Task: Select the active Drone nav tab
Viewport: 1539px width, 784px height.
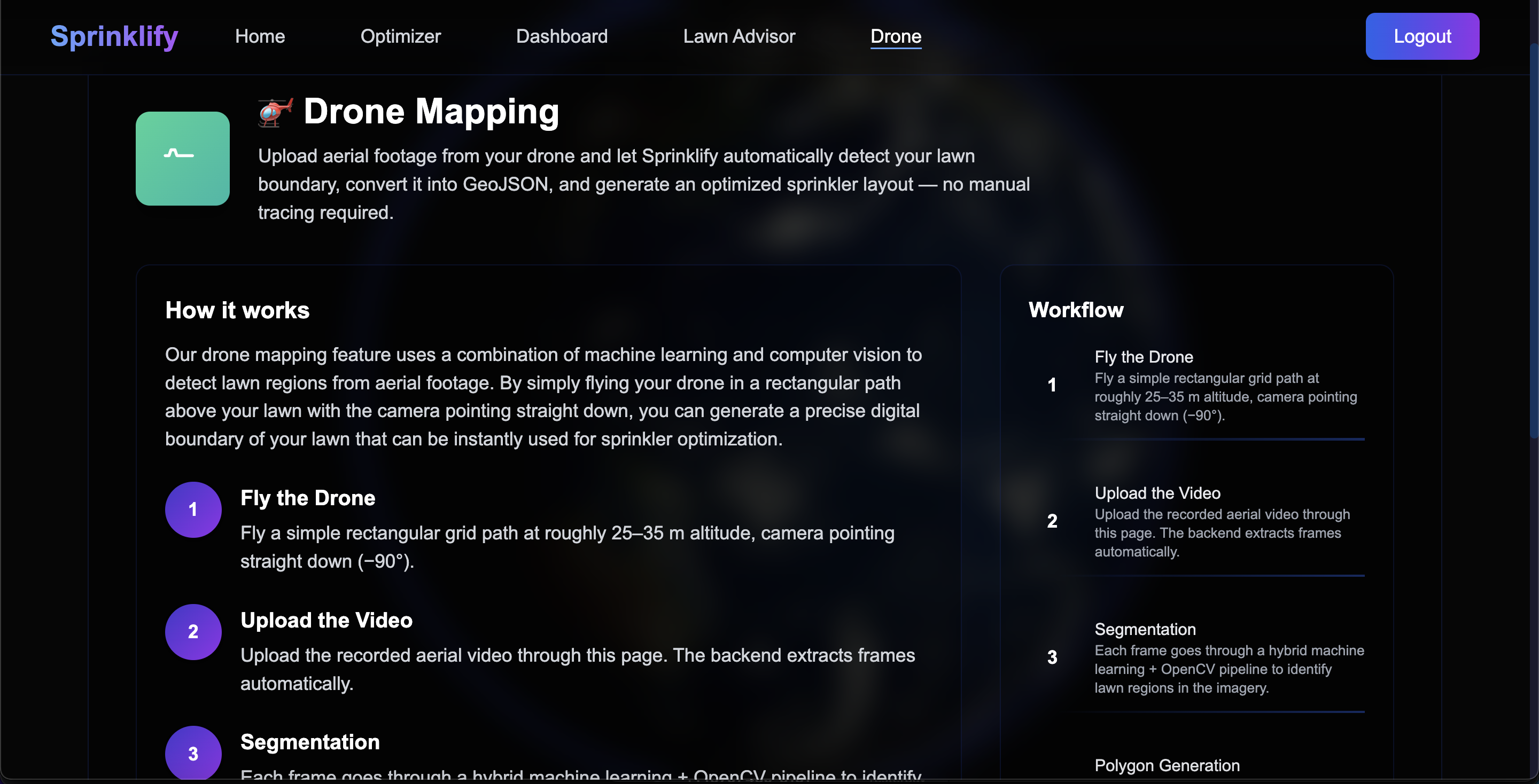Action: [x=896, y=36]
